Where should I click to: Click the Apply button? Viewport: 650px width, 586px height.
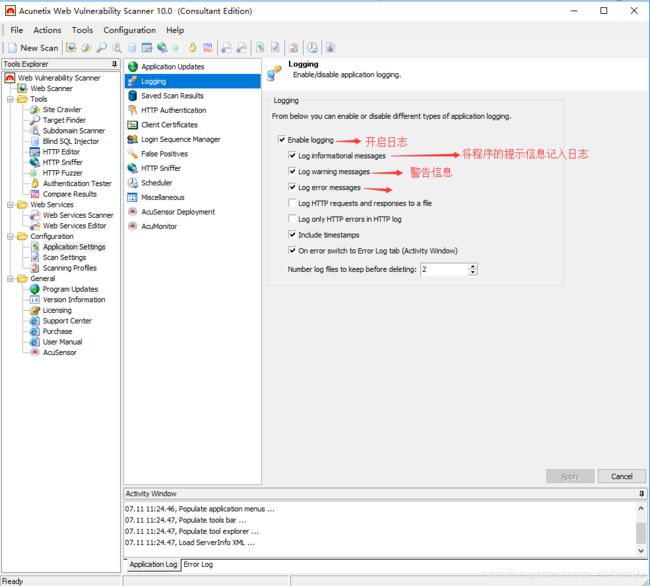[570, 477]
